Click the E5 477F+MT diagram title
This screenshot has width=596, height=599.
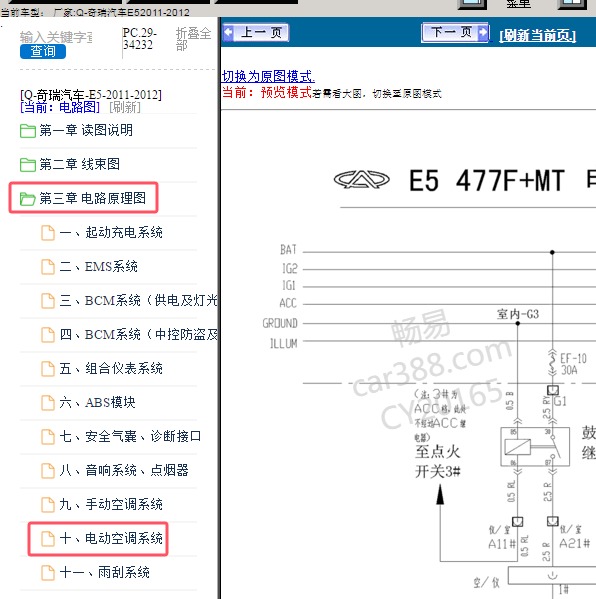pos(487,181)
